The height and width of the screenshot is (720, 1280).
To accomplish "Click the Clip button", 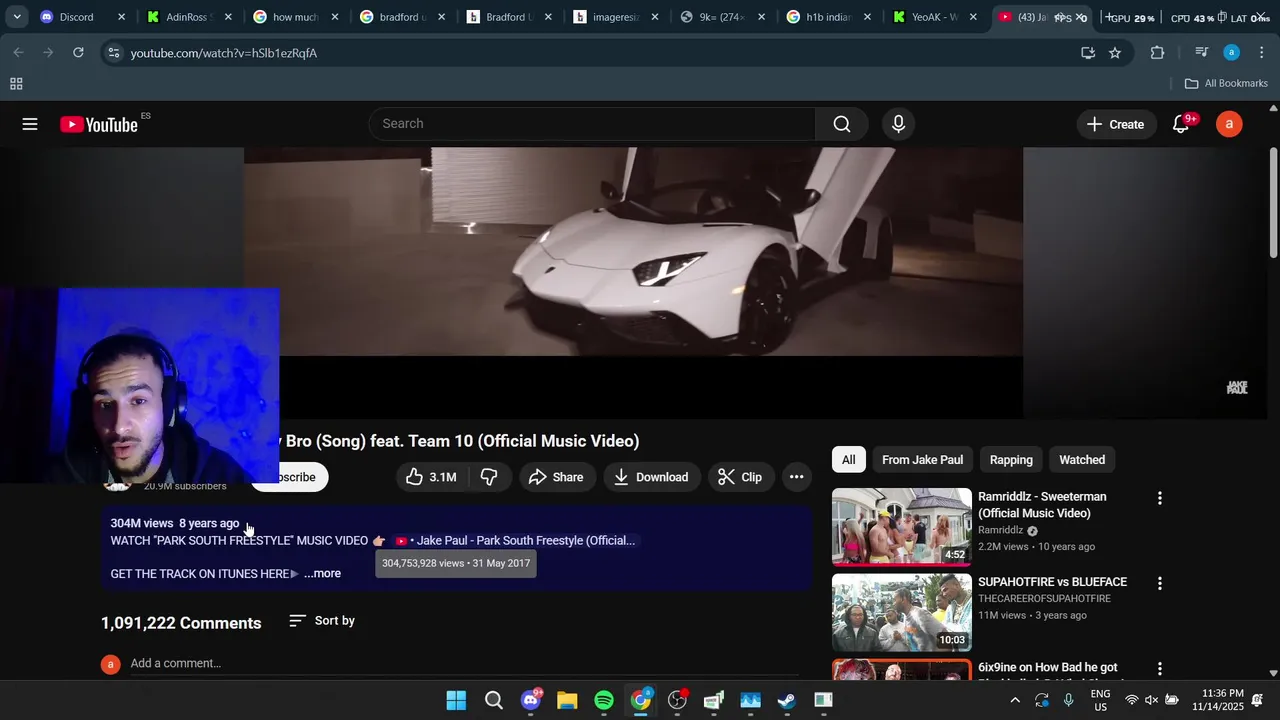I will click(741, 477).
